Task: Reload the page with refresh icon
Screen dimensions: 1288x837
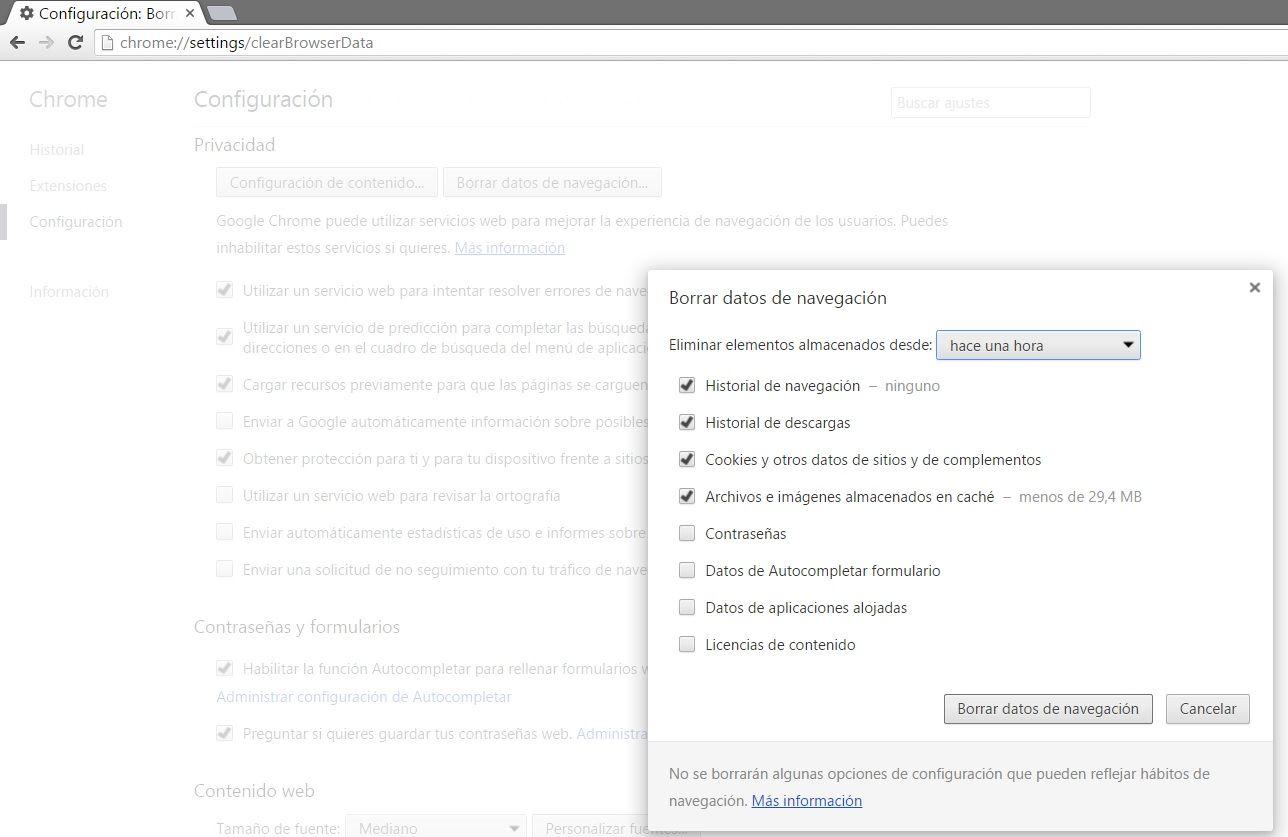Action: 75,43
